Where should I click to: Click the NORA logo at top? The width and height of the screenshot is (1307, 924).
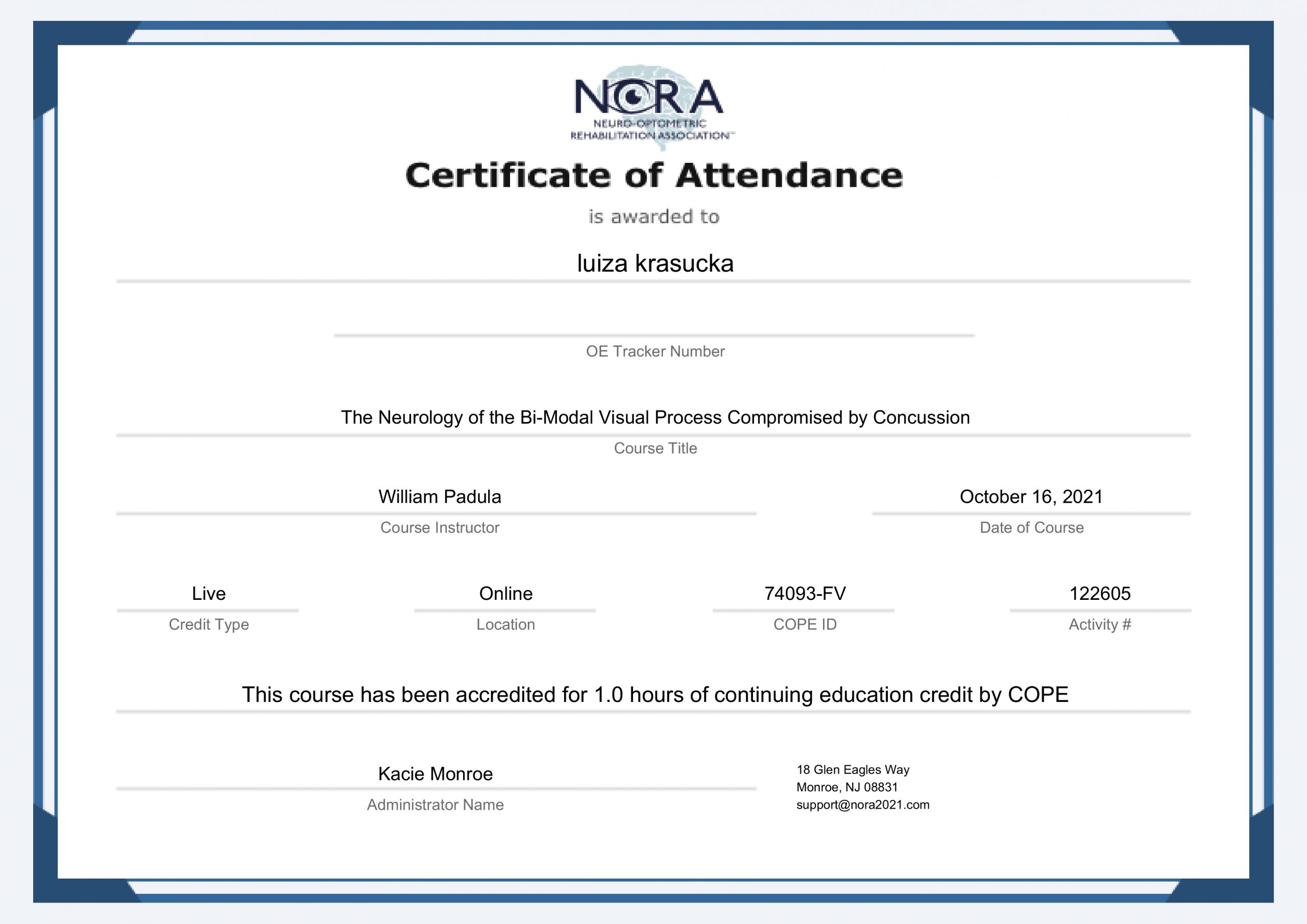[x=652, y=108]
